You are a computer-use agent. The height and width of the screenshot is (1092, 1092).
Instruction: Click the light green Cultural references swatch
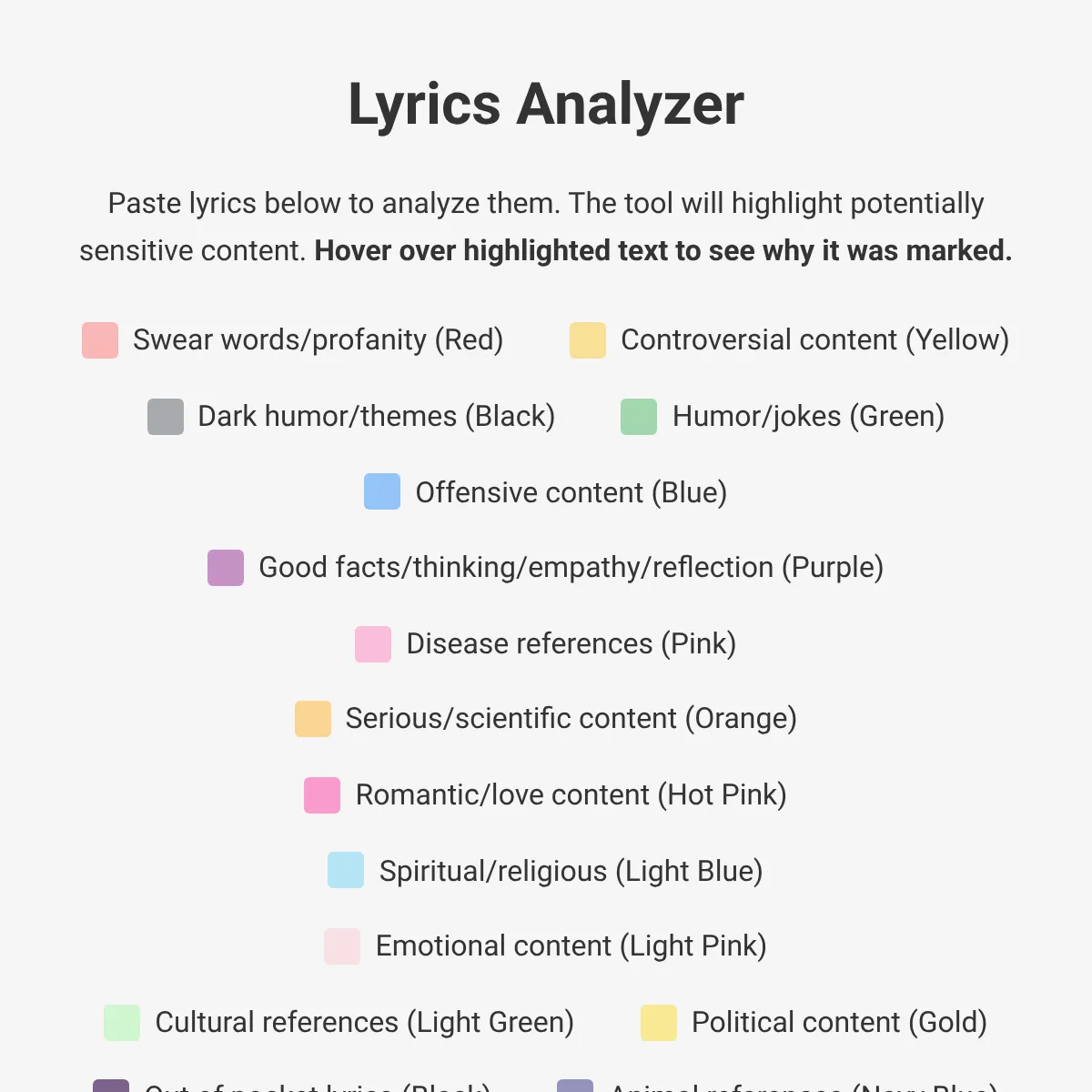tap(122, 1023)
